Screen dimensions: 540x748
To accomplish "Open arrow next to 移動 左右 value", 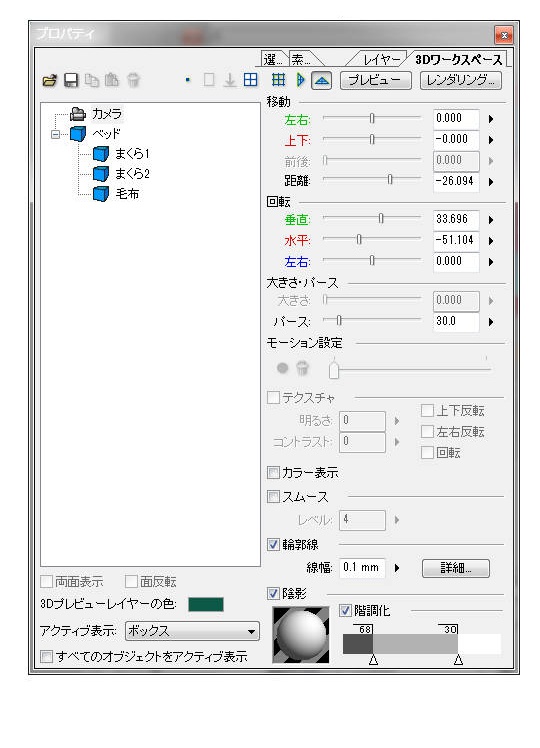I will (491, 119).
